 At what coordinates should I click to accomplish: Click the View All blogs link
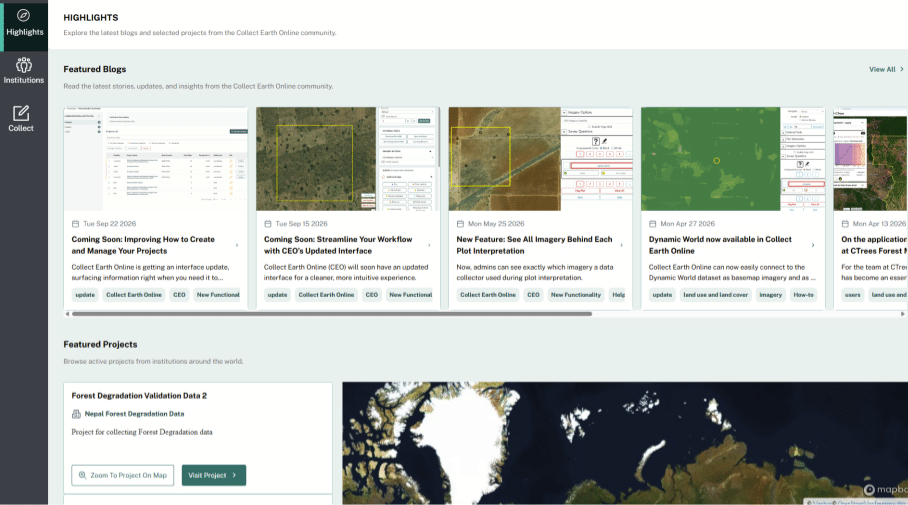[x=882, y=69]
